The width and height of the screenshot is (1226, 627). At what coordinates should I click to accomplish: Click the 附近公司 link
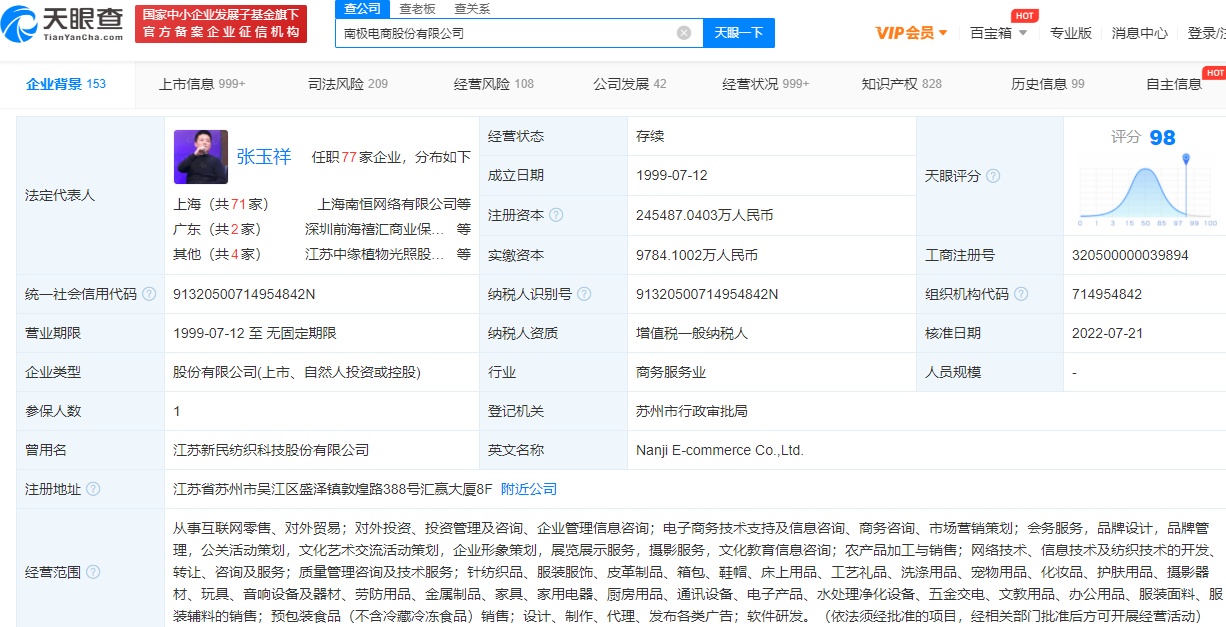[529, 489]
